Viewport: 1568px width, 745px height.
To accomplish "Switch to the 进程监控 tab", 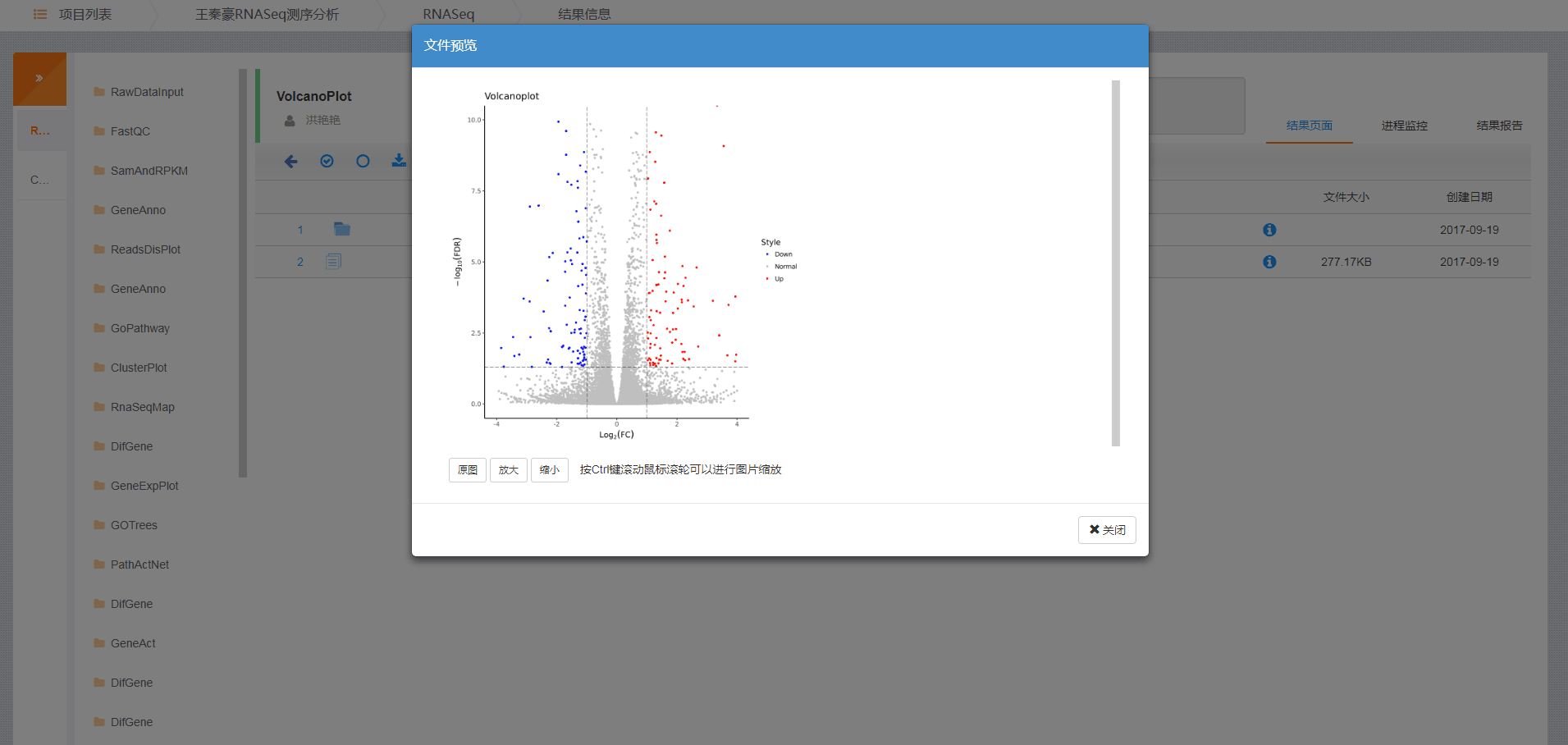I will click(x=1404, y=126).
